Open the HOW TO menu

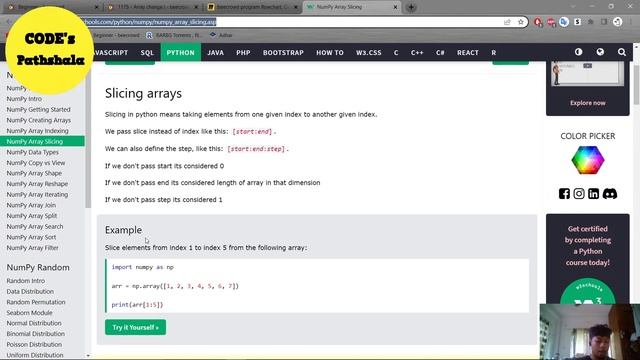pos(330,53)
